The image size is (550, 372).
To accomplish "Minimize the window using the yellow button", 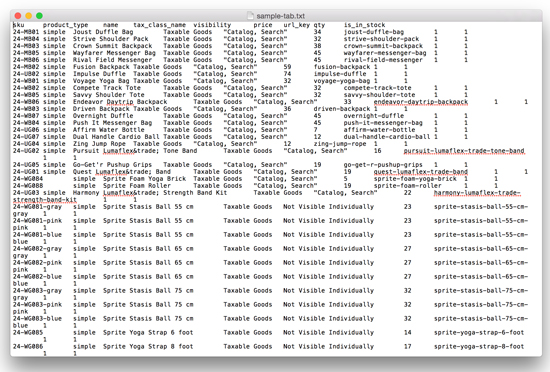I will coord(29,16).
